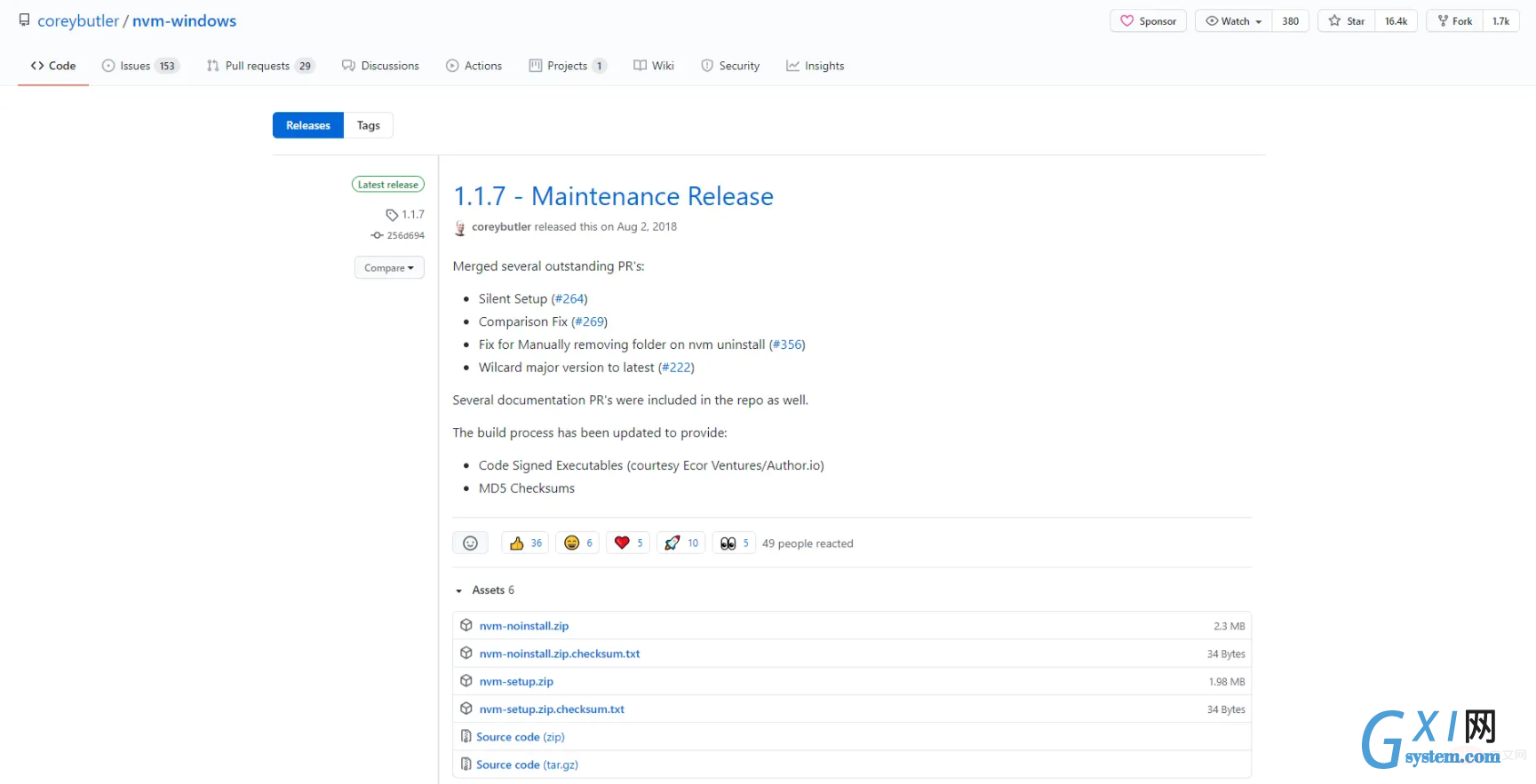This screenshot has height=784, width=1536.
Task: Open pull request #356
Action: coord(787,344)
